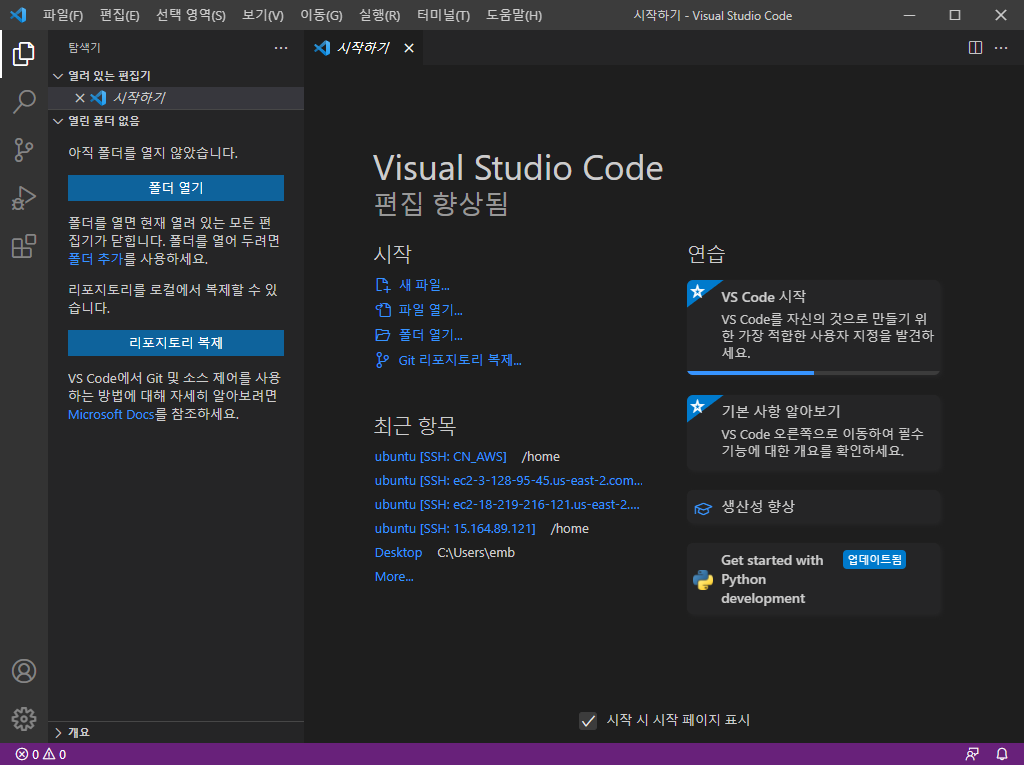The height and width of the screenshot is (765, 1024).
Task: Expand the 개요 outline section
Action: pos(58,733)
